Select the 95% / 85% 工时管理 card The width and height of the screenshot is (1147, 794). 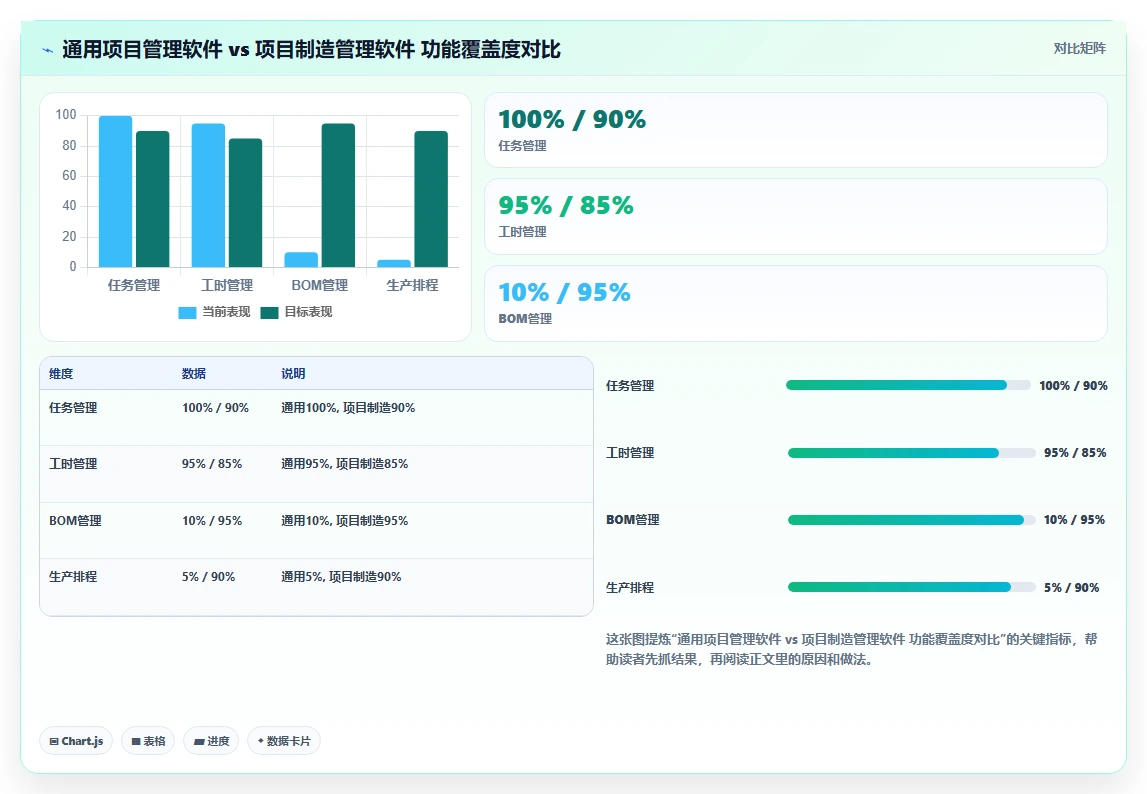(x=795, y=217)
